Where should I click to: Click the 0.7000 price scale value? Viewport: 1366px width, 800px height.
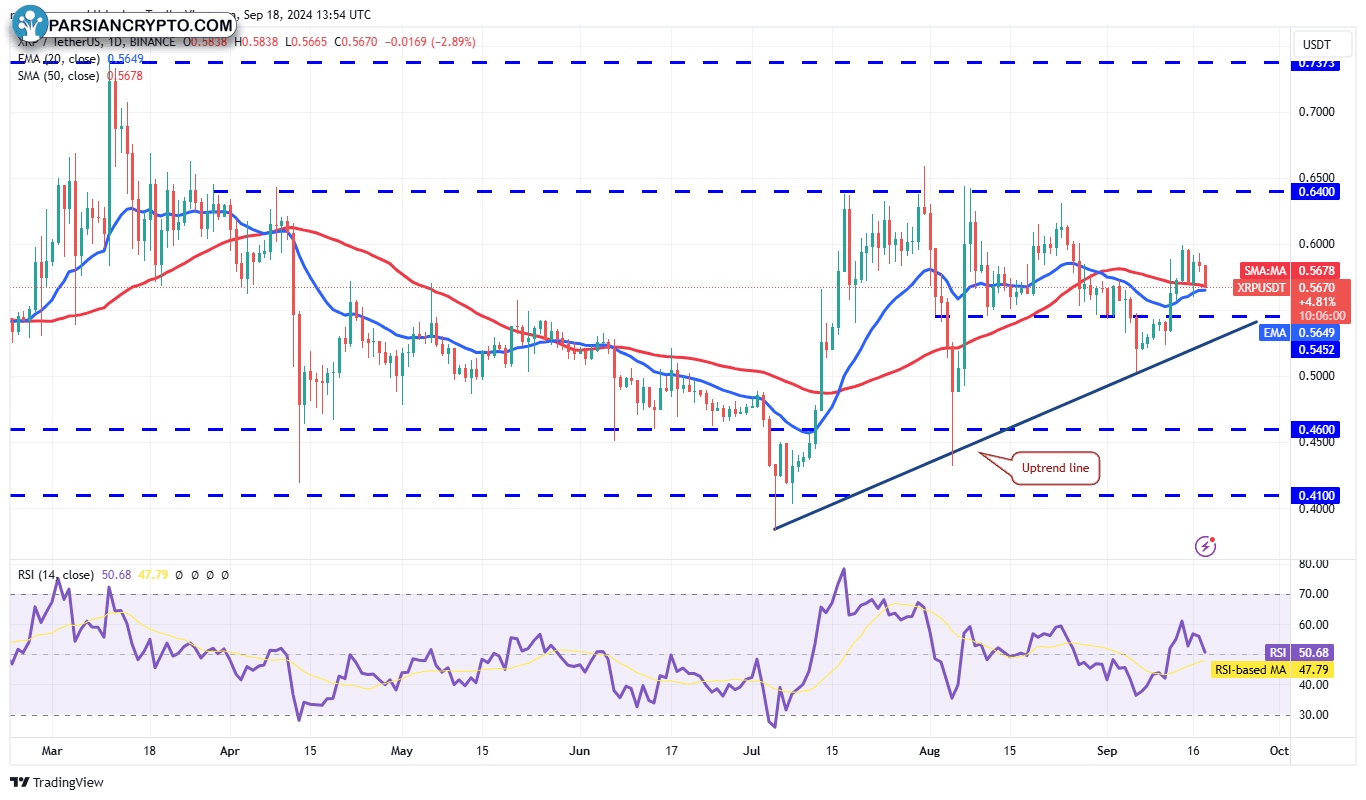point(1316,111)
